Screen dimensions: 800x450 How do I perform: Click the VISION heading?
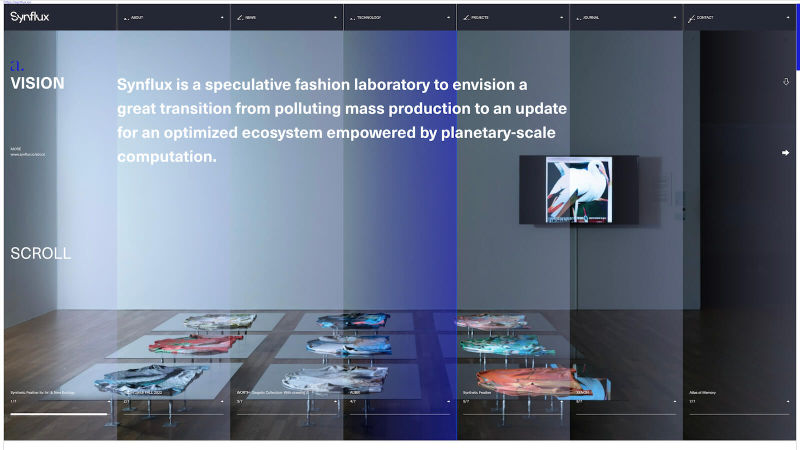point(37,83)
